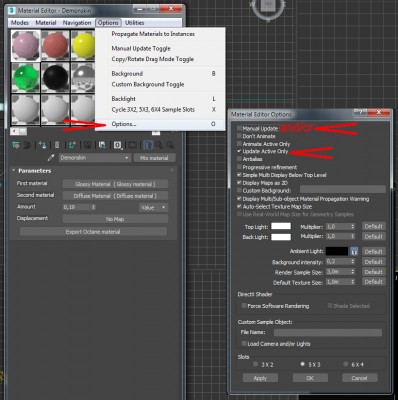Choose Options... from the Options menu
The width and height of the screenshot is (398, 400).
pyautogui.click(x=124, y=124)
